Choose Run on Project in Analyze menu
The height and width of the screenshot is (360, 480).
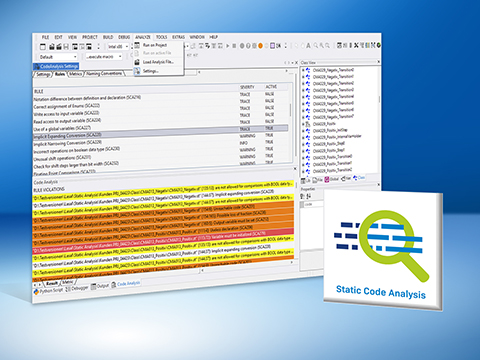coord(155,45)
